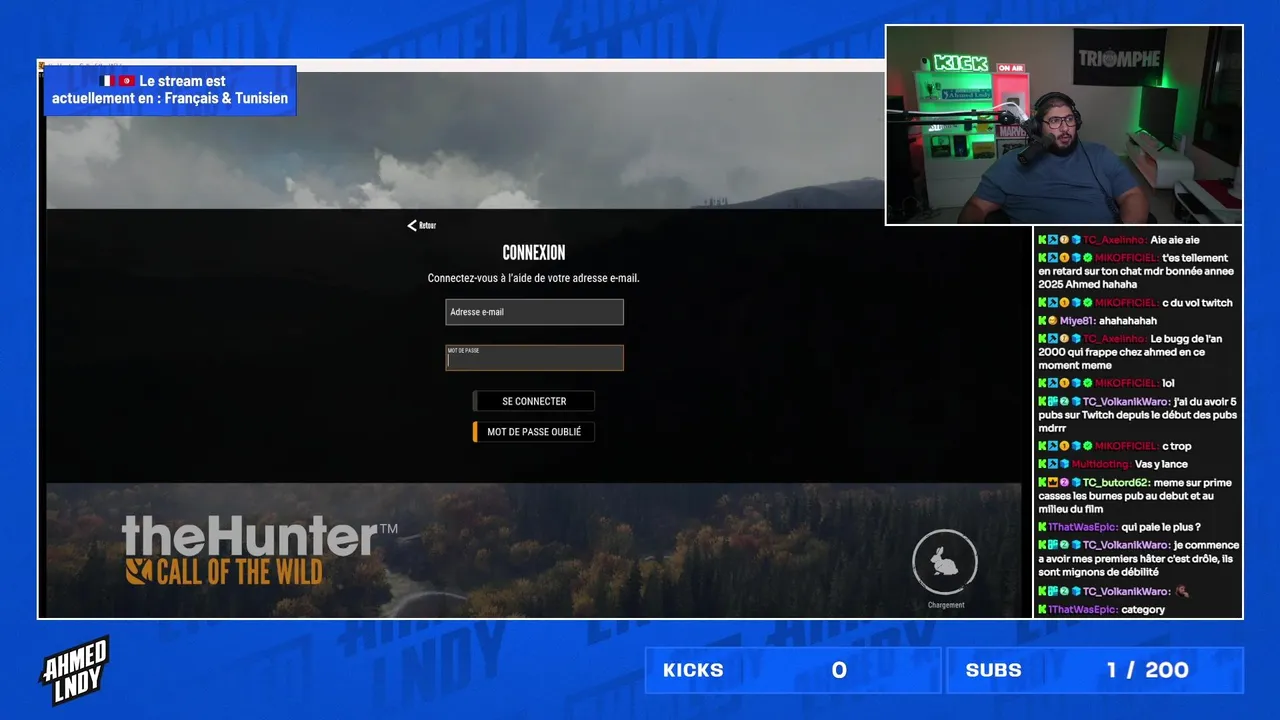Click the Kick badge beside Multidoting

coord(1042,464)
